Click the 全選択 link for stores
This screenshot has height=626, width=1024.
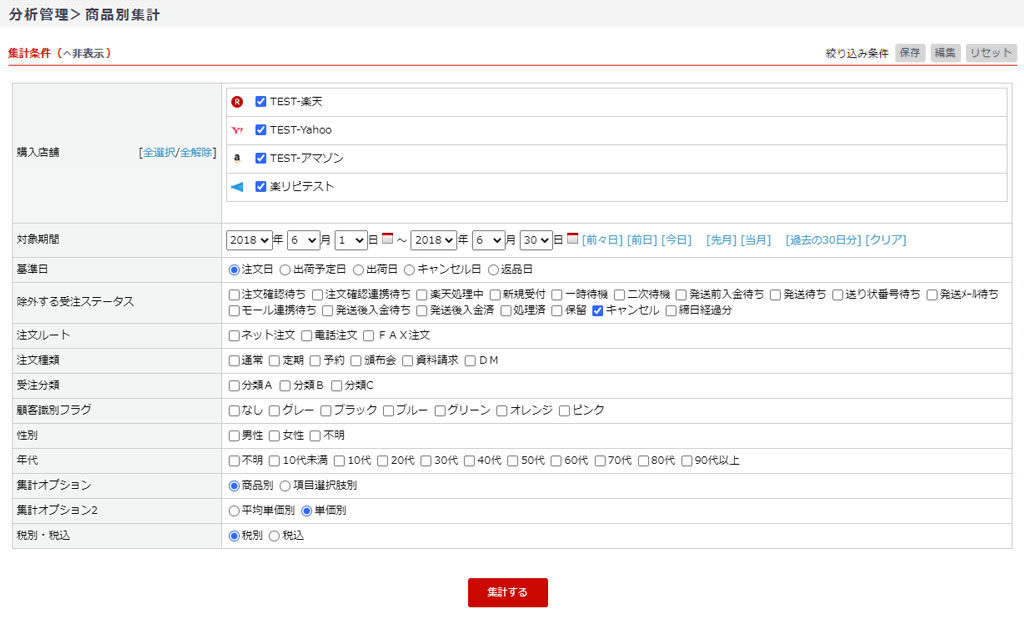[x=158, y=153]
